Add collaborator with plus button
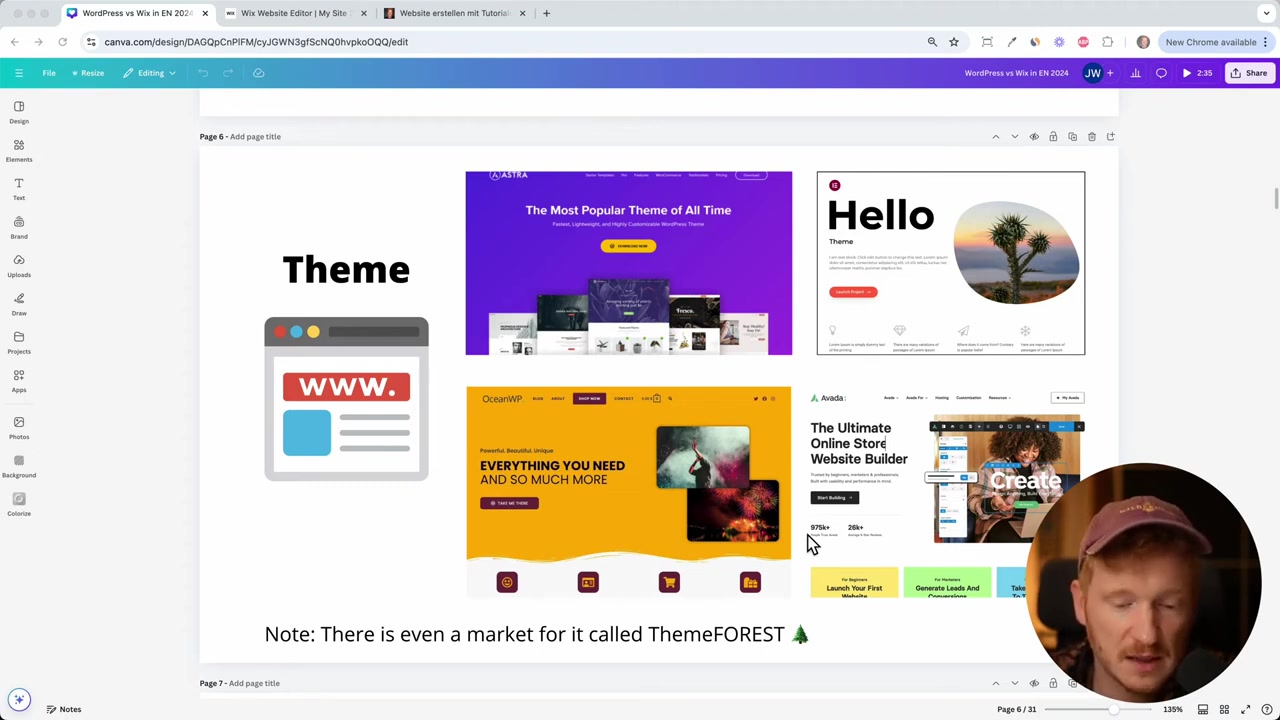1280x720 pixels. click(1110, 73)
